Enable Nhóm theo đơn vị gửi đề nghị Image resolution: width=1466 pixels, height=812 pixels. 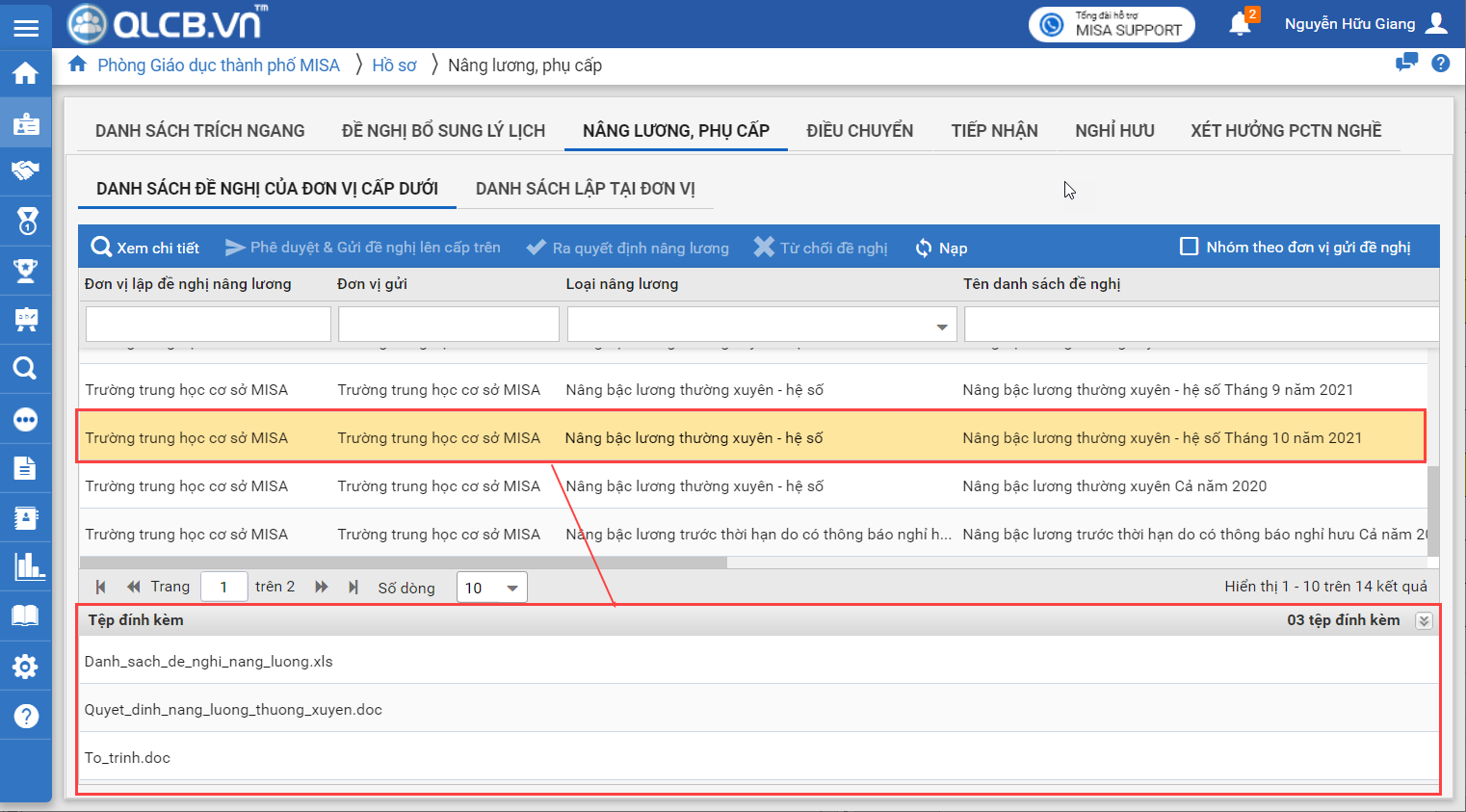(x=1189, y=247)
